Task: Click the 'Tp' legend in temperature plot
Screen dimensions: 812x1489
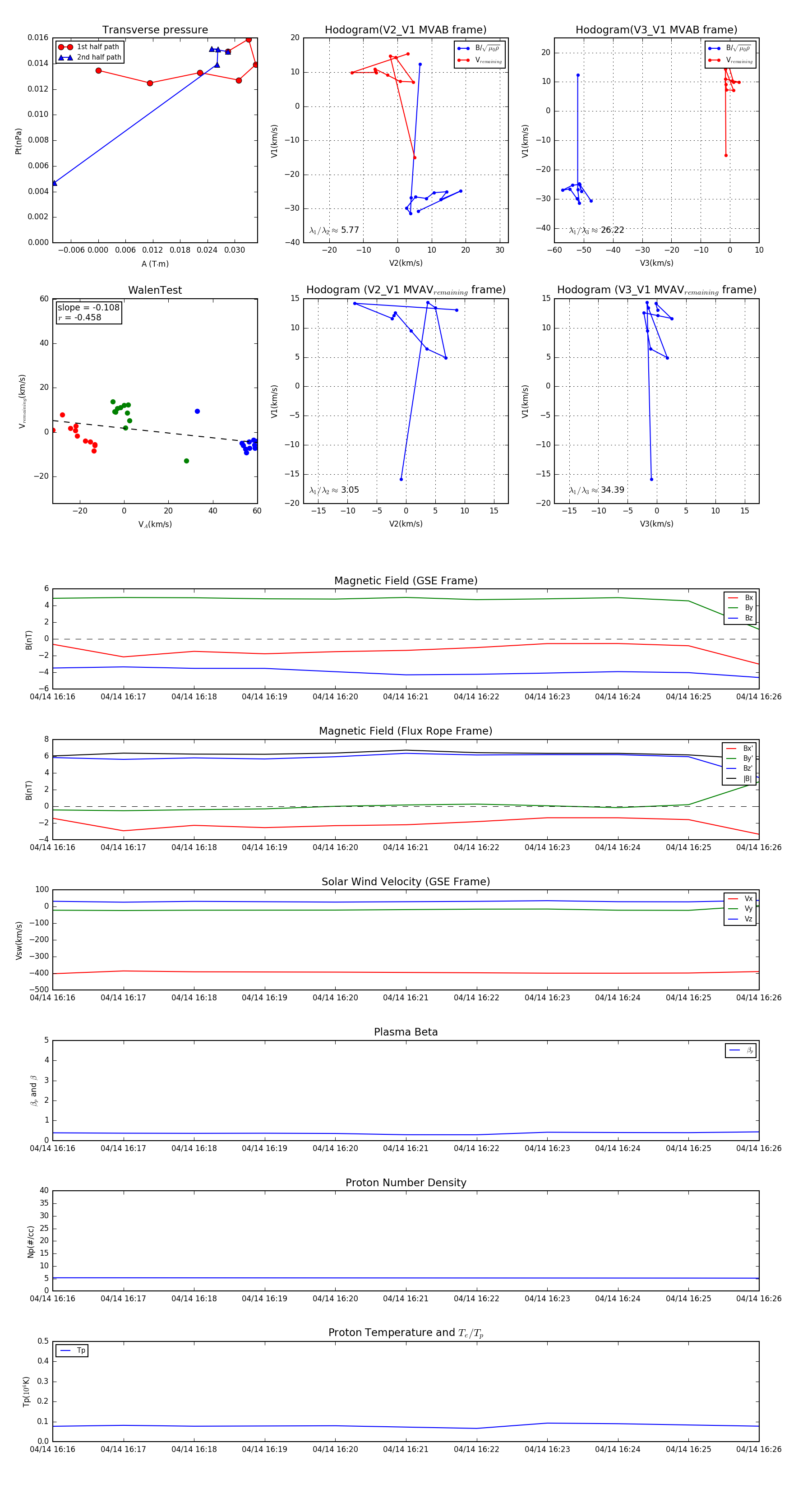Action: click(72, 1350)
